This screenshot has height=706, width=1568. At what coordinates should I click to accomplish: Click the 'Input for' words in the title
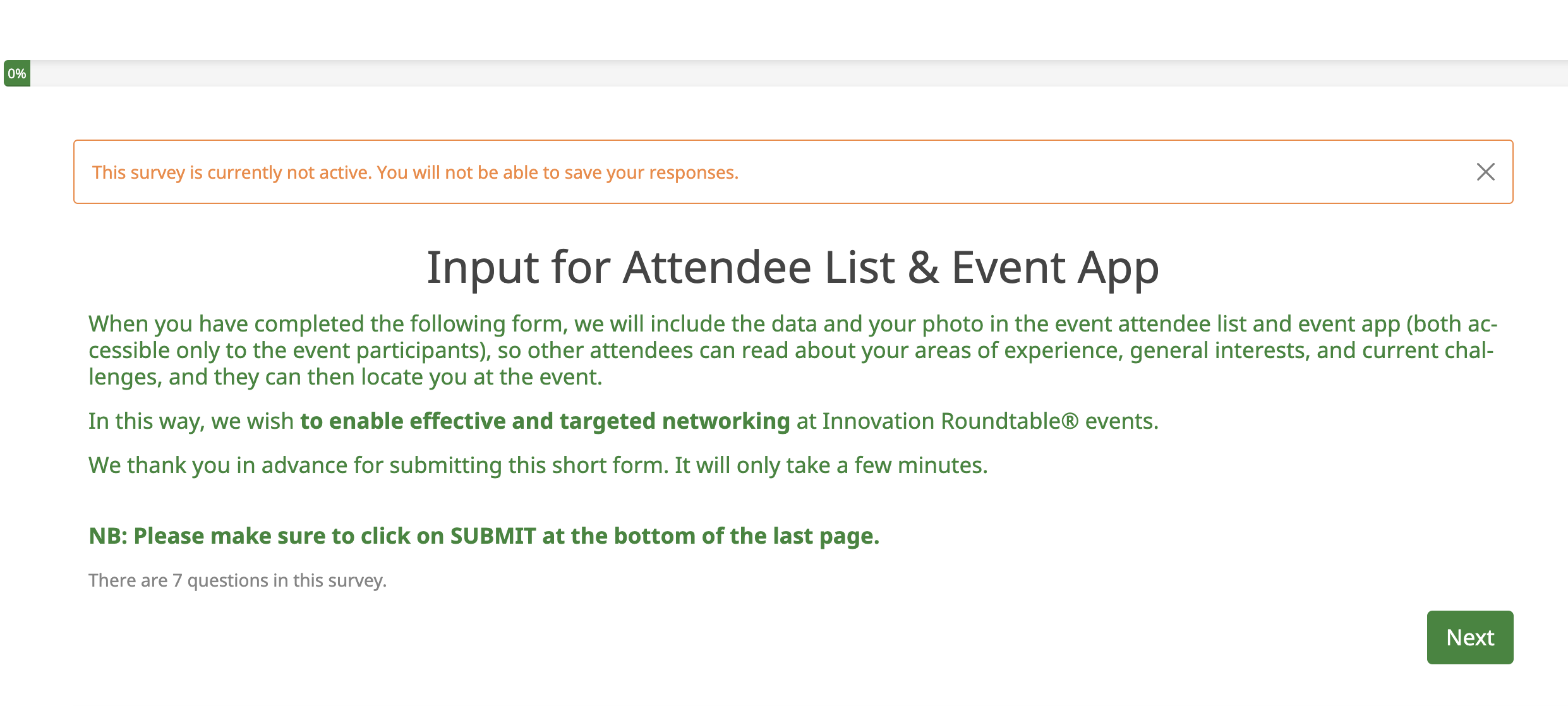pos(518,267)
